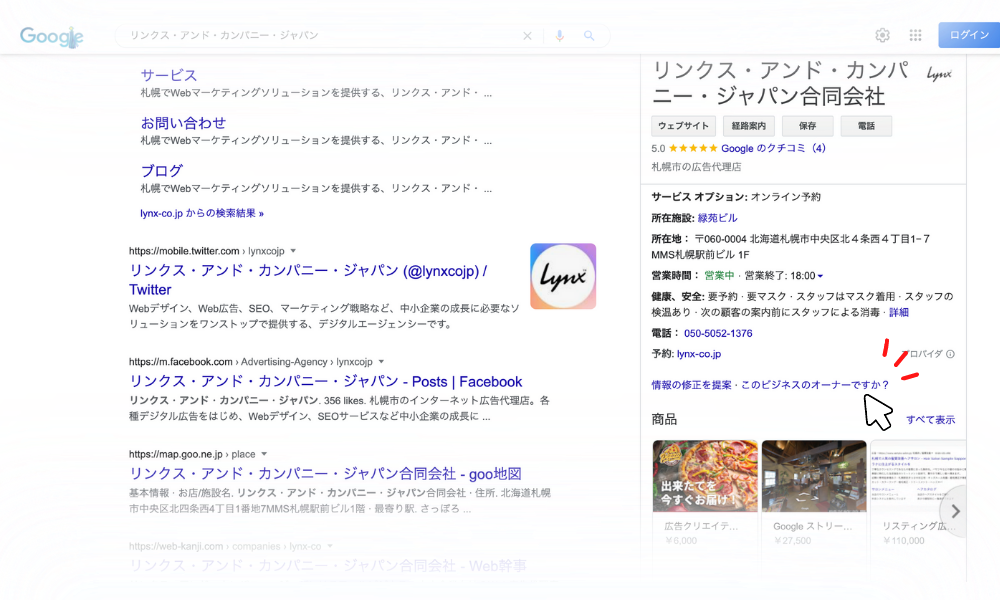Screen dimensions: 1000x600
Task: Open the お問い合わせ sitelink
Action: [x=184, y=122]
